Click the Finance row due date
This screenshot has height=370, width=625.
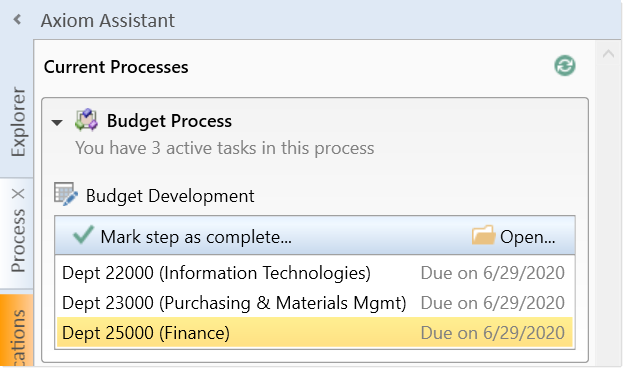click(492, 333)
